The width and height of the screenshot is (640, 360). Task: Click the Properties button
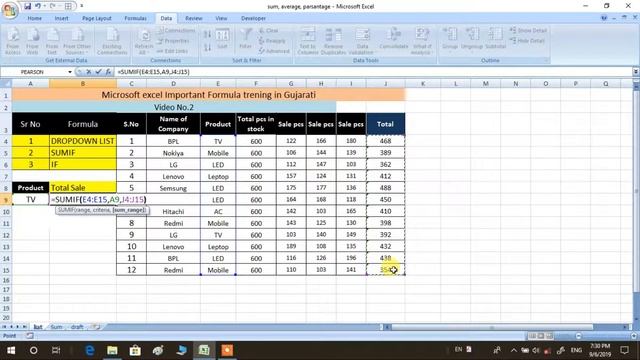[x=174, y=41]
